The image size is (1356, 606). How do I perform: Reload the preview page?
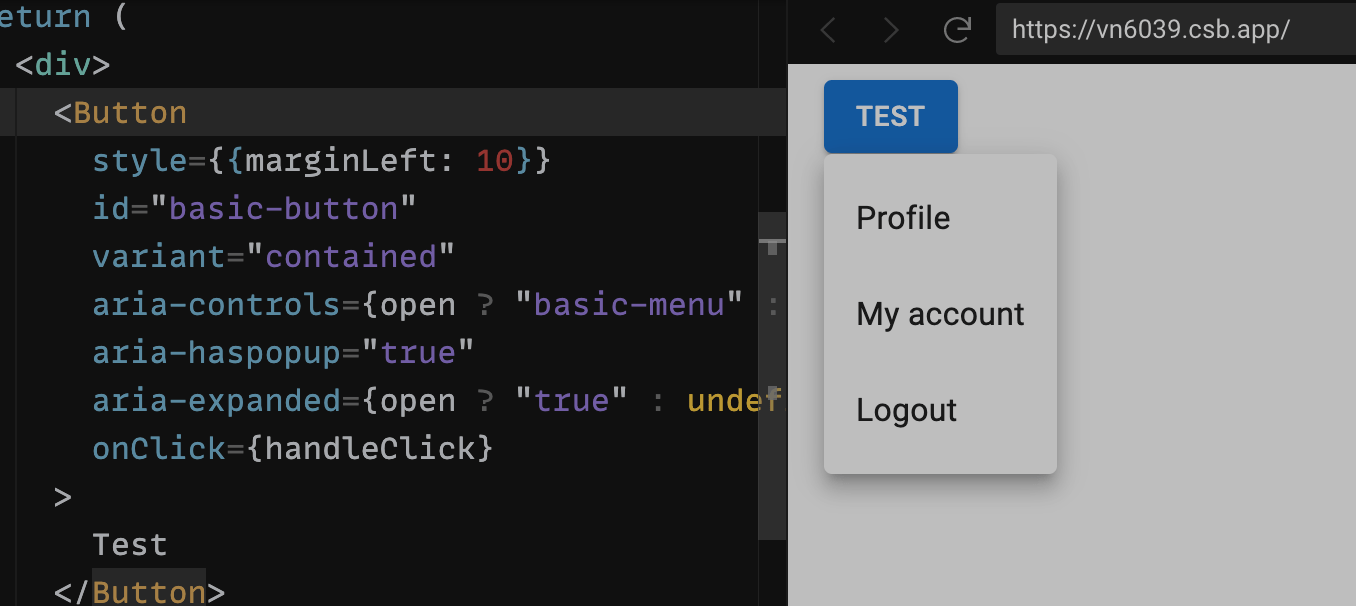[x=956, y=30]
